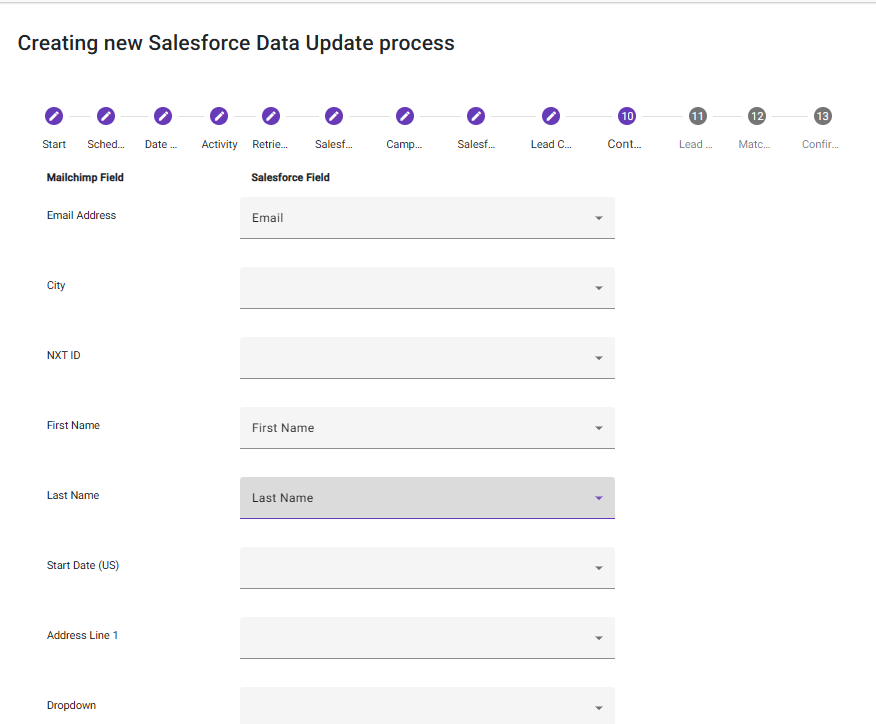Screen dimensions: 876x724
Task: Go to the Sched... step pencil icon
Action: (106, 116)
